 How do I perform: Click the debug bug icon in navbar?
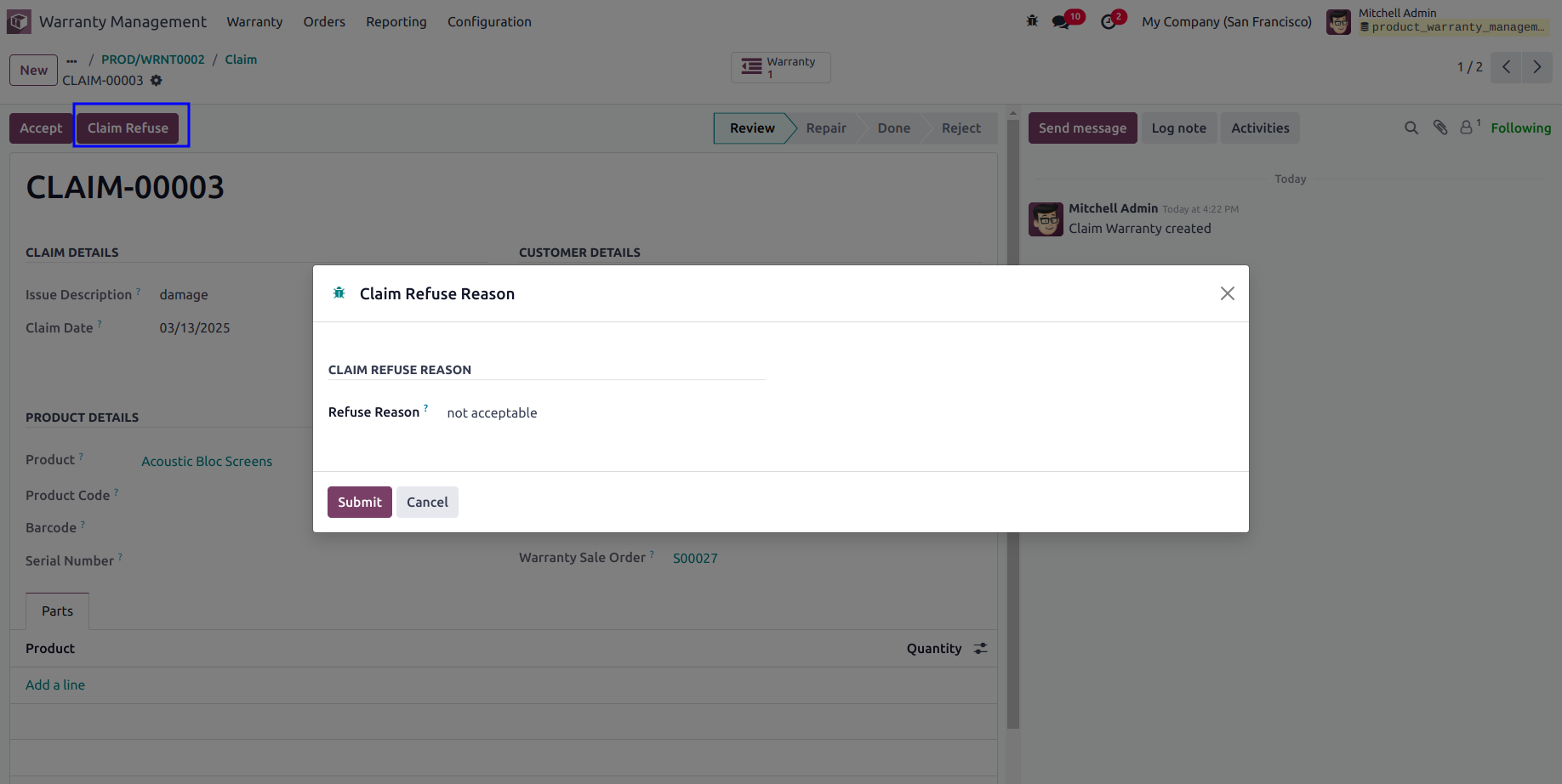point(1032,21)
